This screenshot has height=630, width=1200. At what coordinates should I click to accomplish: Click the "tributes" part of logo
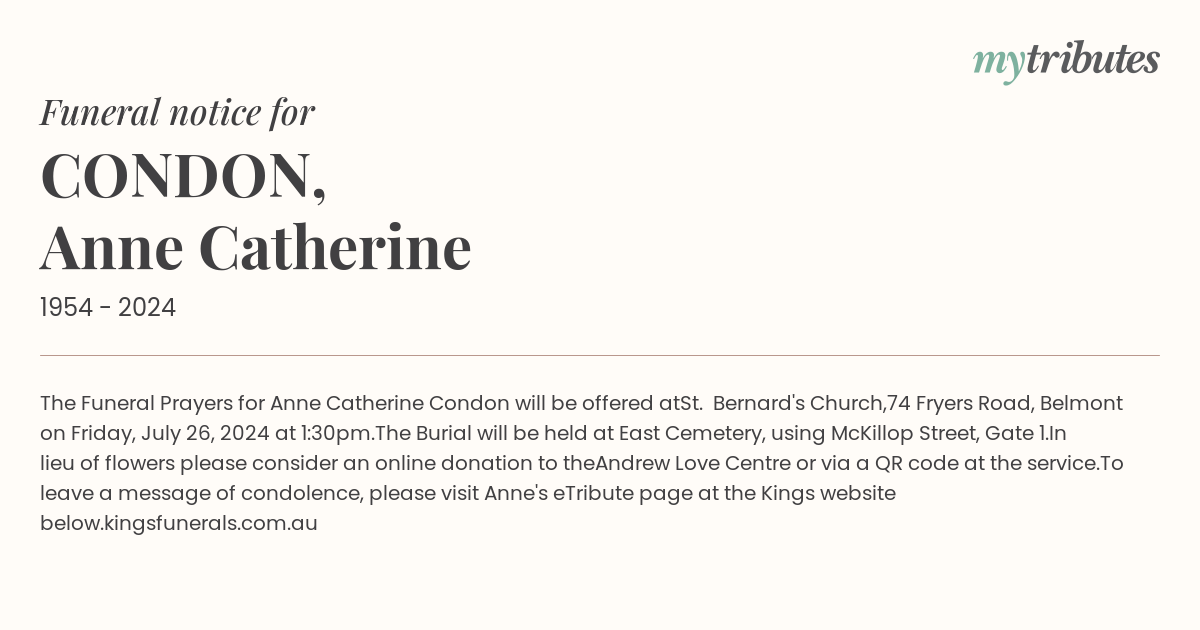click(x=1093, y=59)
